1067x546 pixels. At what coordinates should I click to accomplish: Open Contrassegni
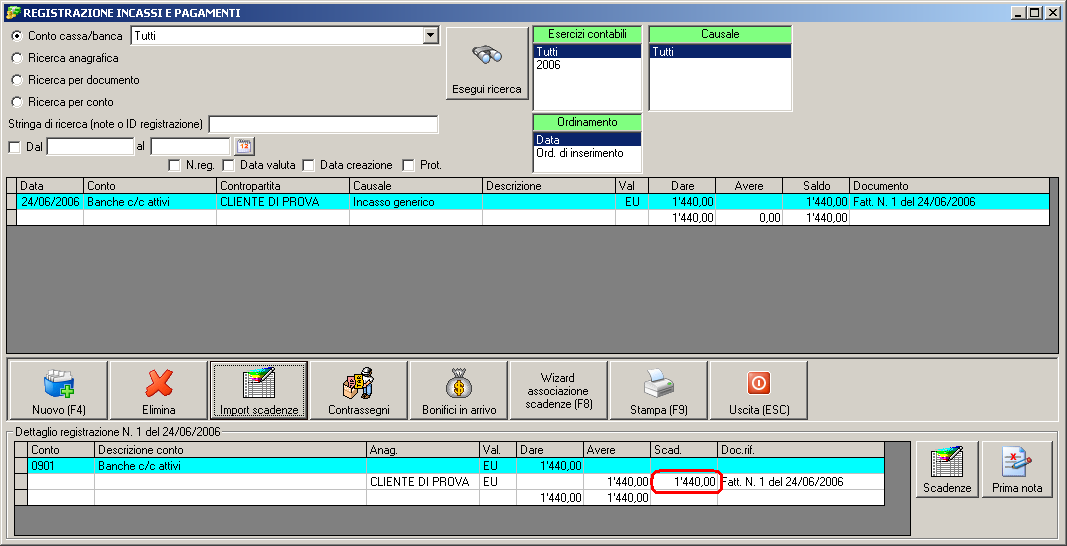click(359, 390)
